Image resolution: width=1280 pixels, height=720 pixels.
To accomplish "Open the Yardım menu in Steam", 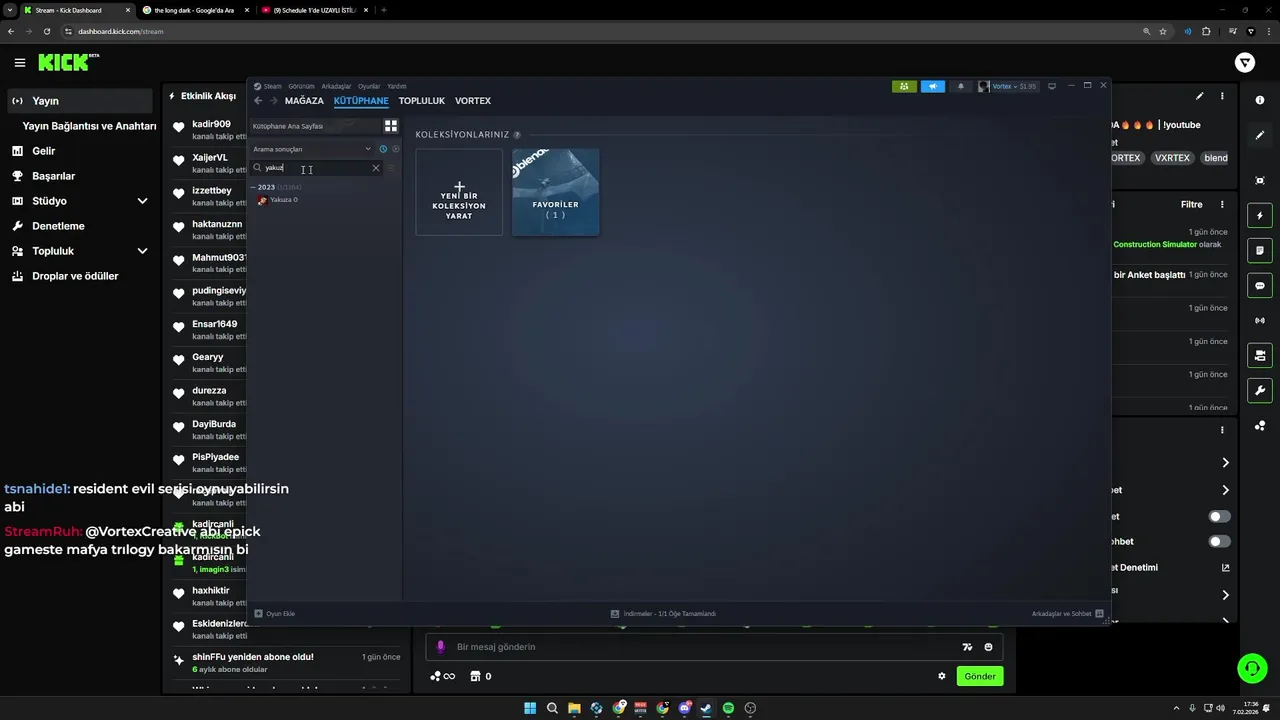I will pyautogui.click(x=397, y=86).
